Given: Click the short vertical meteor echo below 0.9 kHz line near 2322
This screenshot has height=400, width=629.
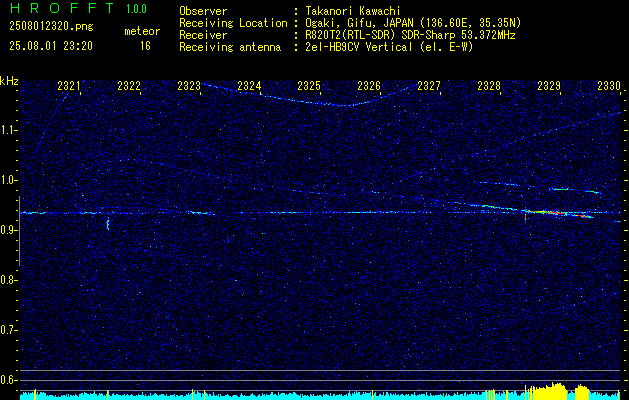Looking at the screenshot, I should (108, 224).
